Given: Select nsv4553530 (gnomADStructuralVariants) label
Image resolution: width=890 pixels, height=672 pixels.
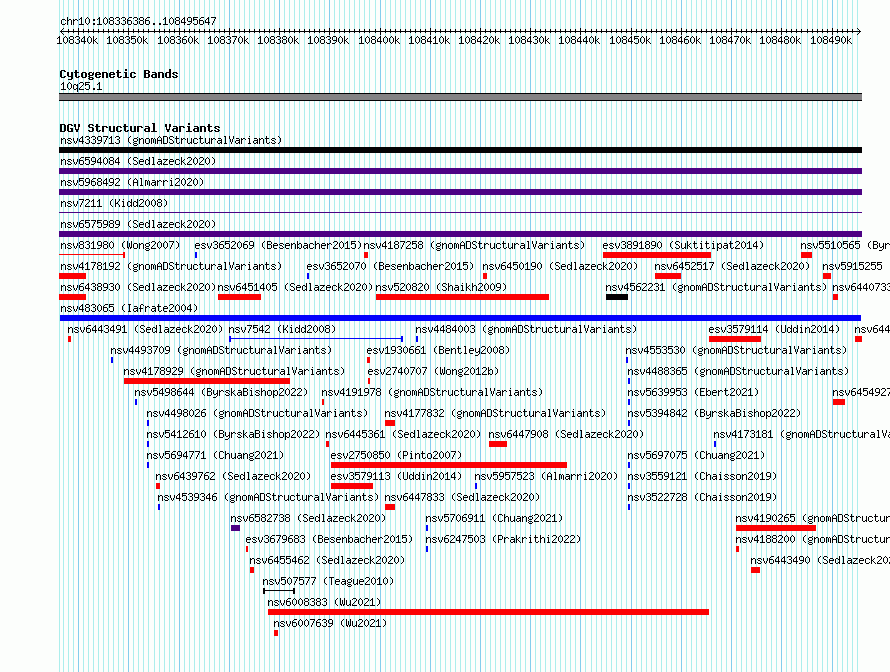Looking at the screenshot, I should click(736, 350).
